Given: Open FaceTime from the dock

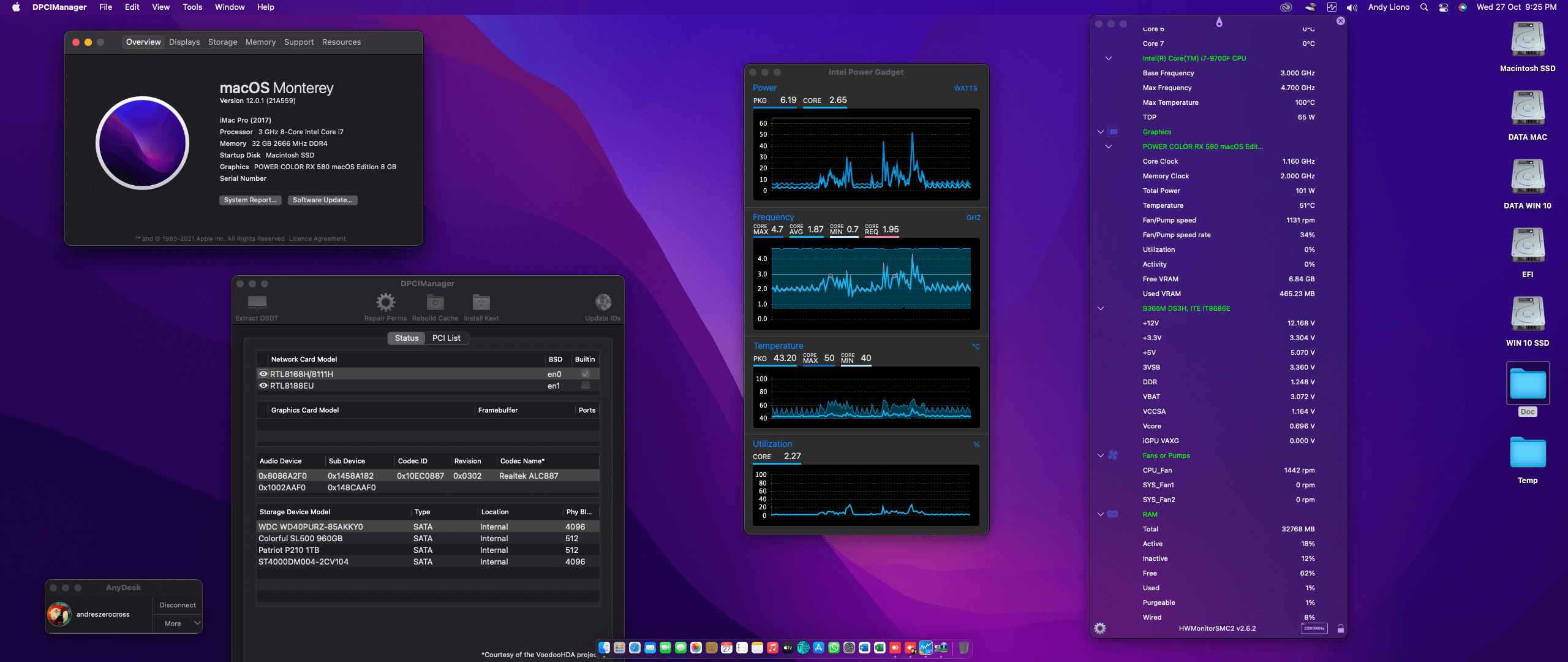Looking at the screenshot, I should tap(665, 647).
